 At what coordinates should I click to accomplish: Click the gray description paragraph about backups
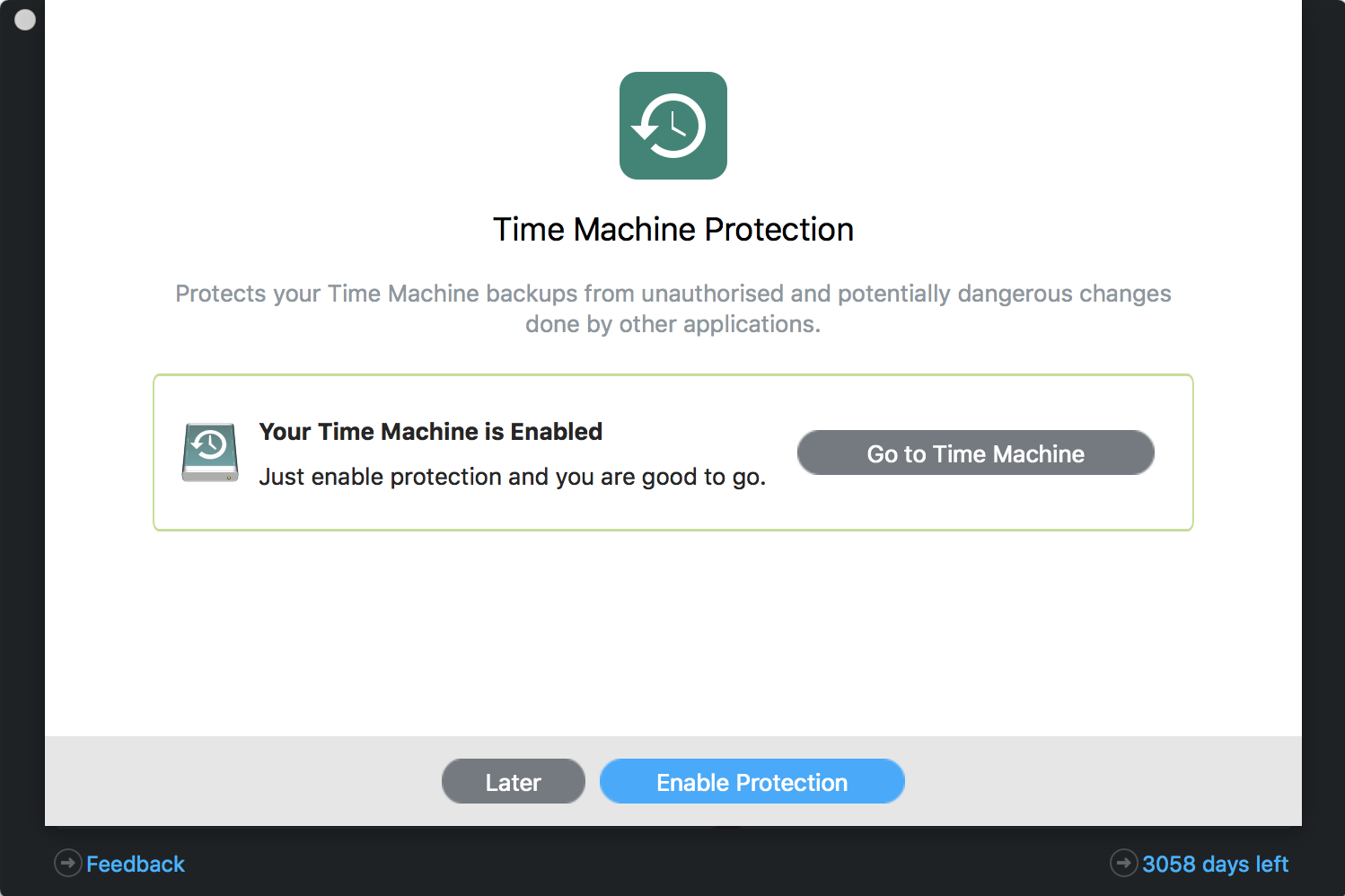tap(673, 309)
